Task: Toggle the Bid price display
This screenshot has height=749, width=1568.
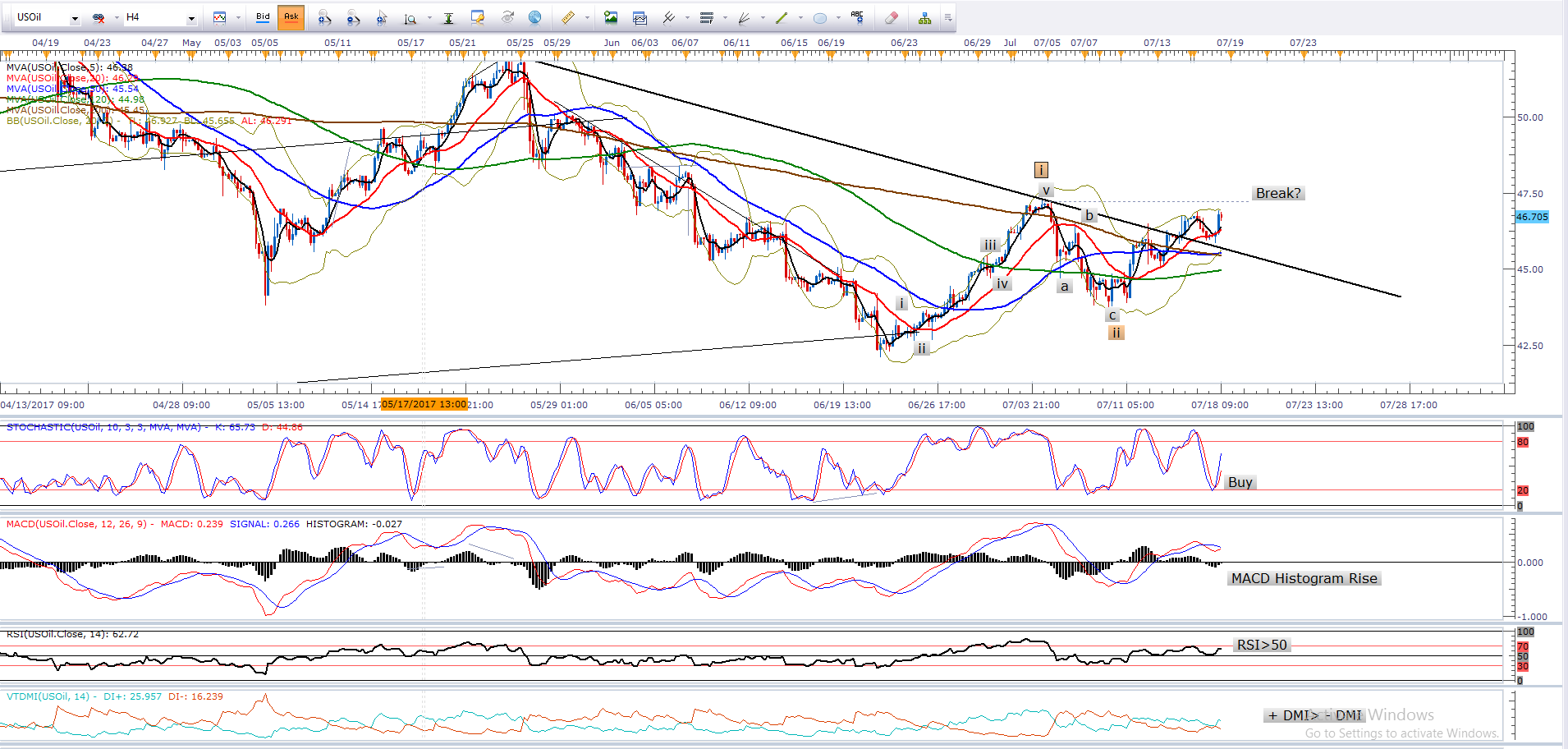Action: 263,17
